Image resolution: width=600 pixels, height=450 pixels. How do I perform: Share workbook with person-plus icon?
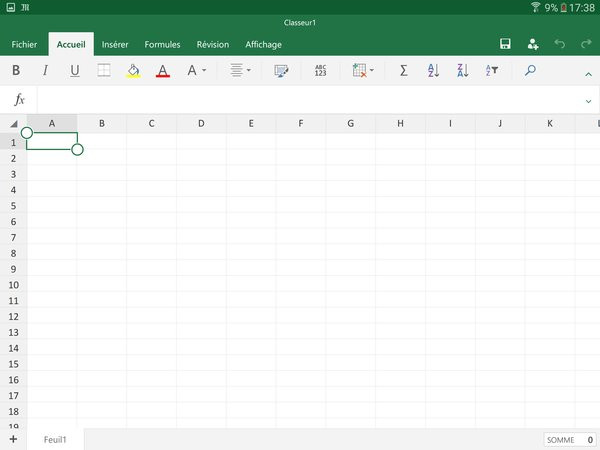(x=533, y=44)
